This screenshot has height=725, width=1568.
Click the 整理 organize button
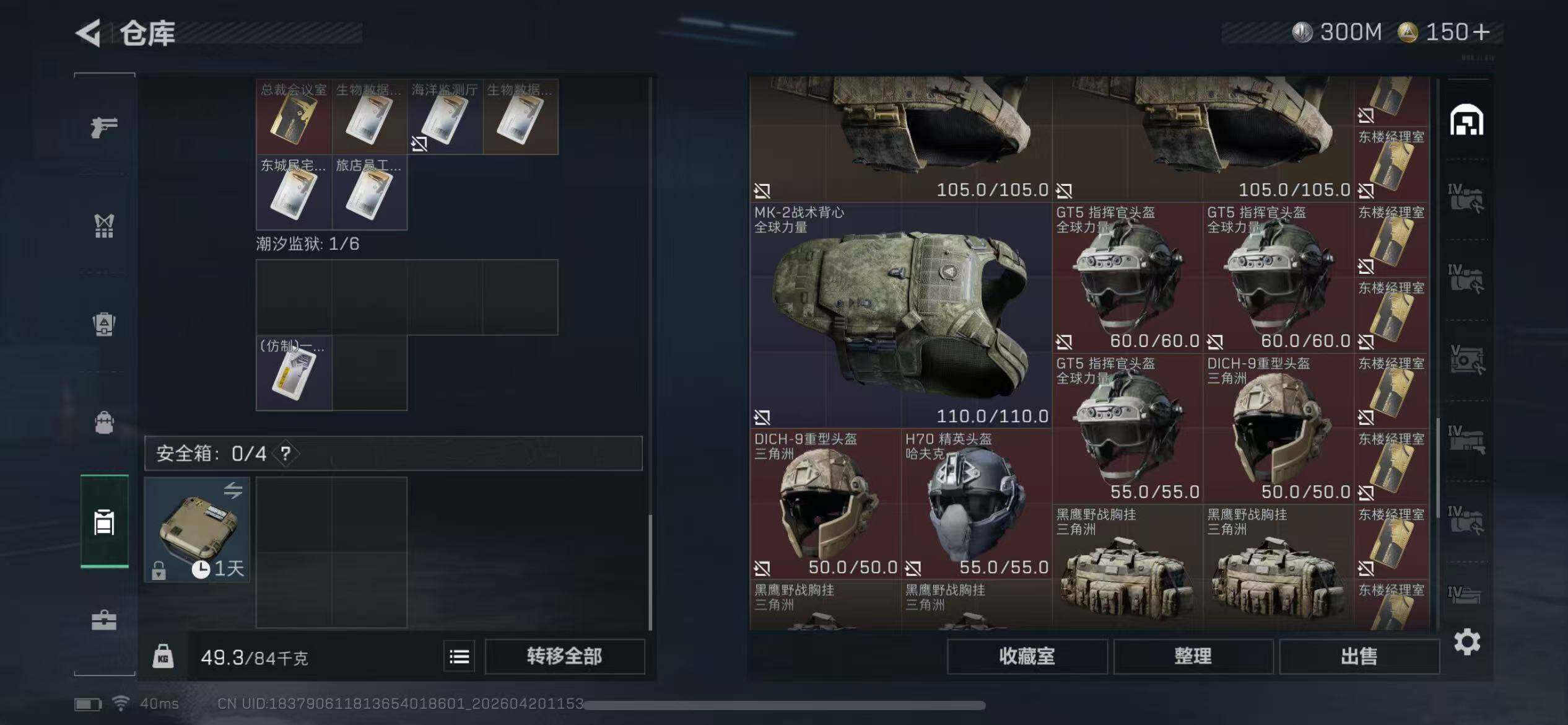(x=1193, y=656)
